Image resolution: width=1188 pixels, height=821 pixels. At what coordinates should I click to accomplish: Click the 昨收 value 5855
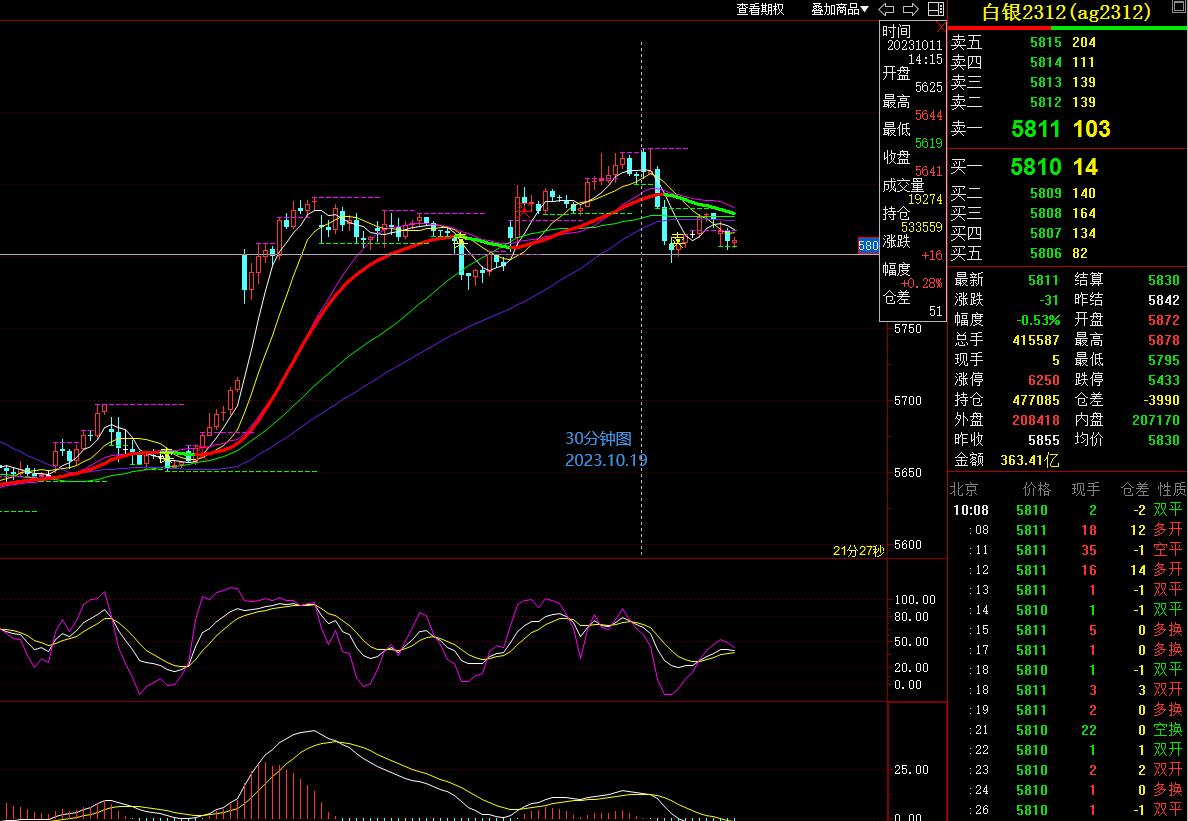pyautogui.click(x=1044, y=440)
